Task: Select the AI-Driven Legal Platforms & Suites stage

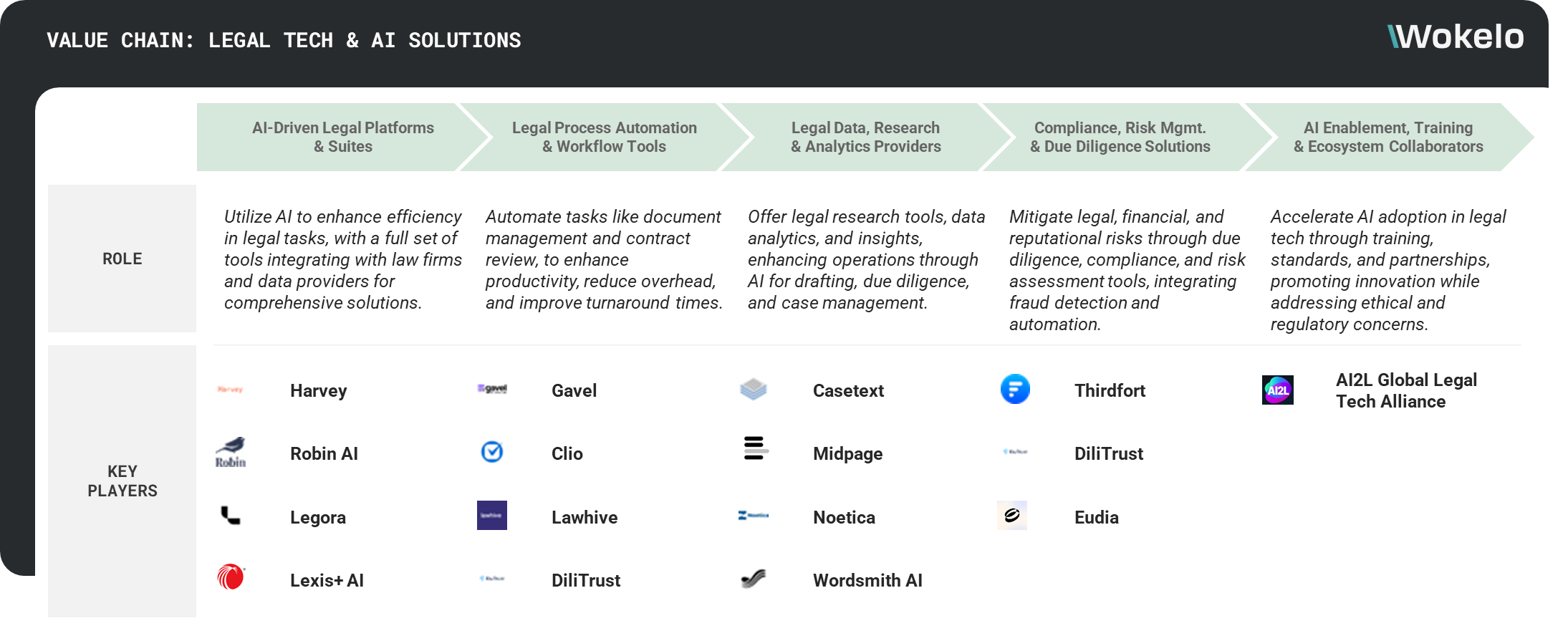Action: [343, 137]
